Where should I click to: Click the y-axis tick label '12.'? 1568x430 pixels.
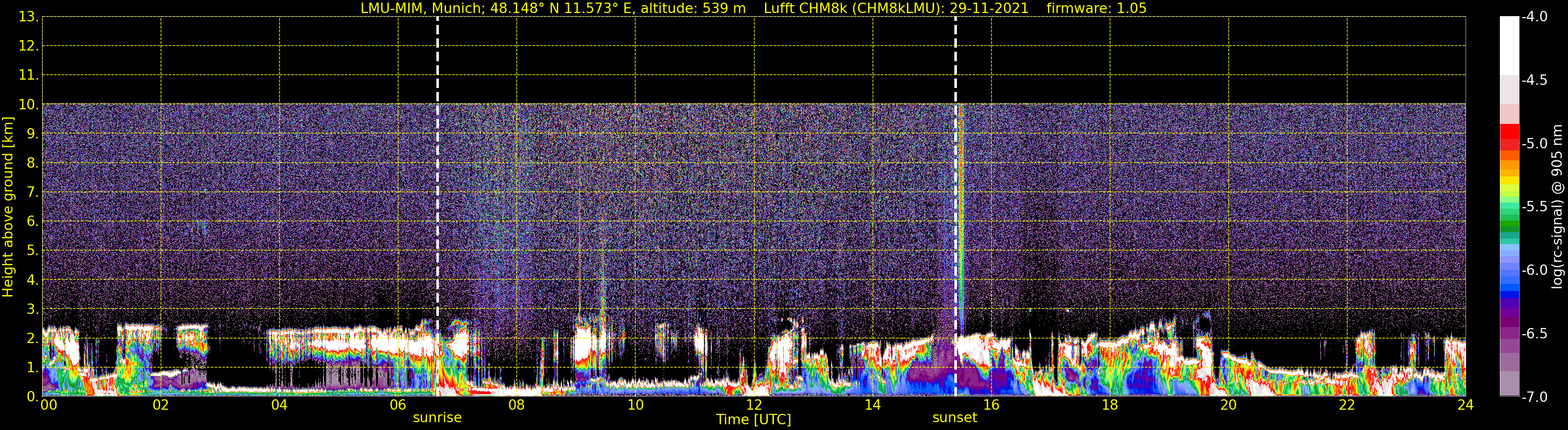tap(28, 46)
